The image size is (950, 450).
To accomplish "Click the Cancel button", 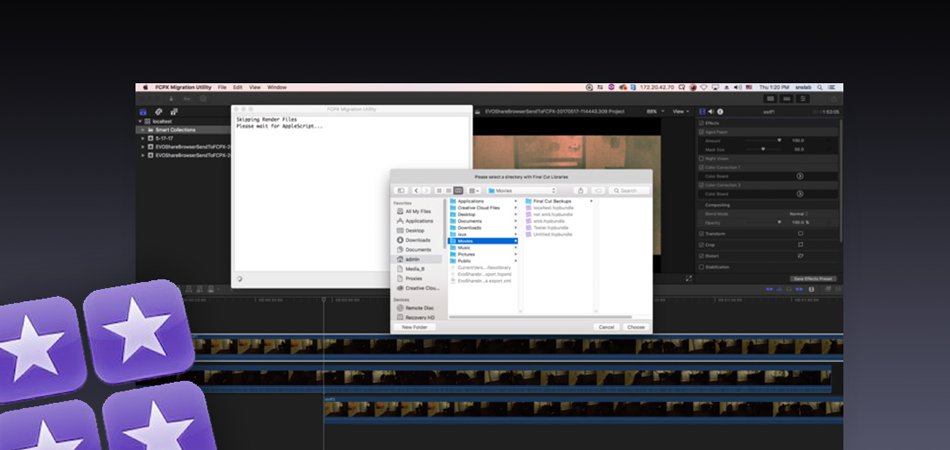I will pos(606,327).
